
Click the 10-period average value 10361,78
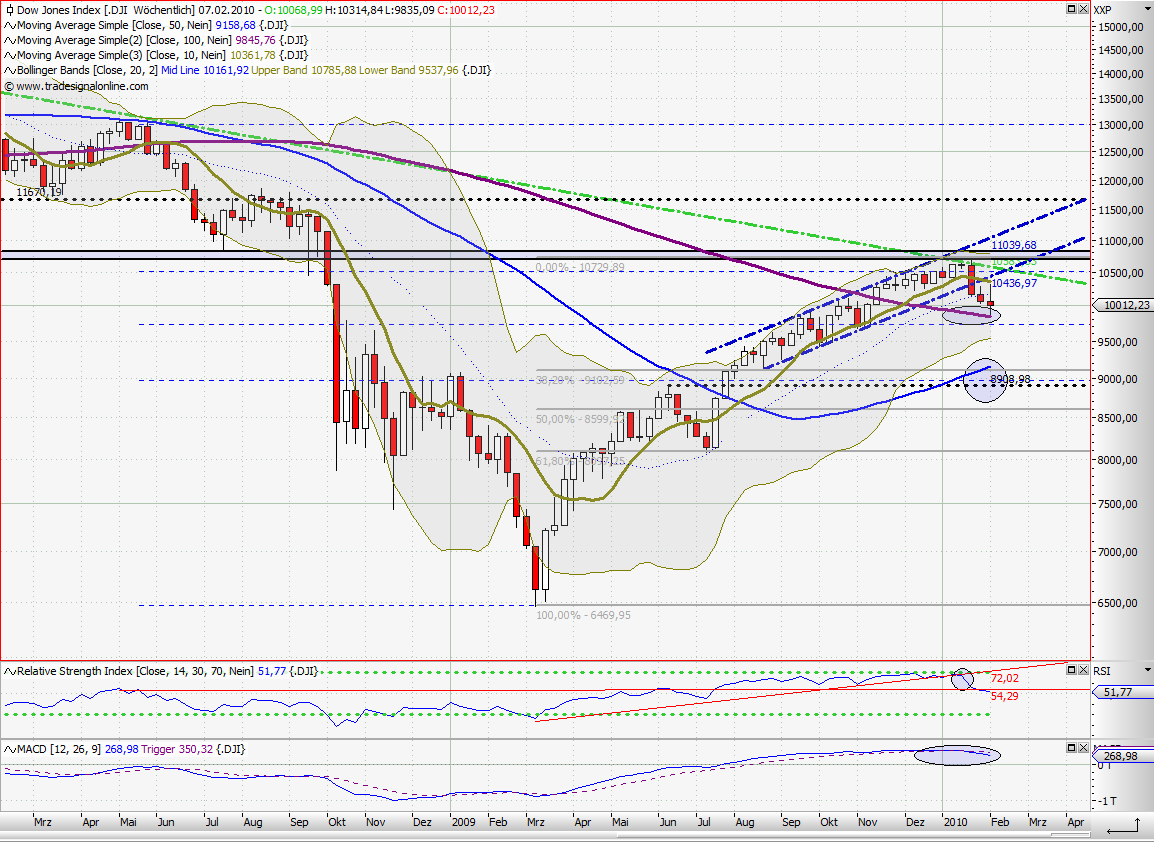coord(253,55)
